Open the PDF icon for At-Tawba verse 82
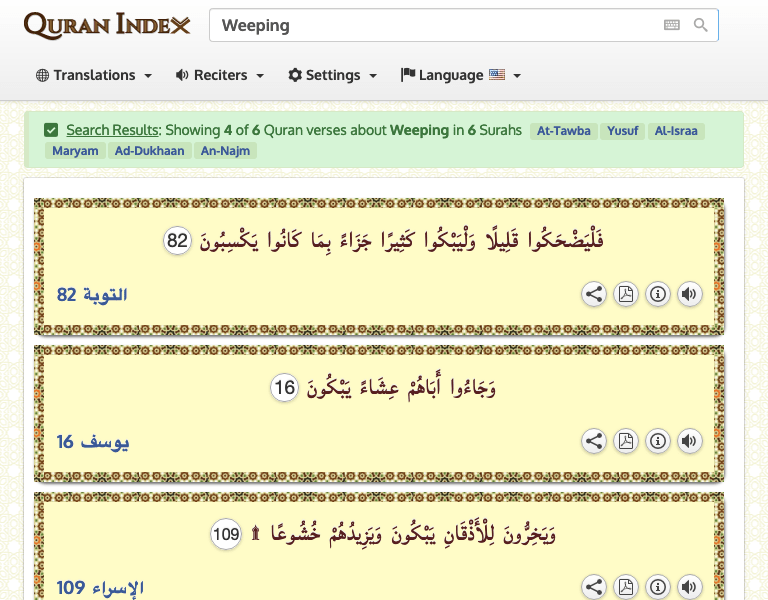The width and height of the screenshot is (768, 600). (626, 294)
